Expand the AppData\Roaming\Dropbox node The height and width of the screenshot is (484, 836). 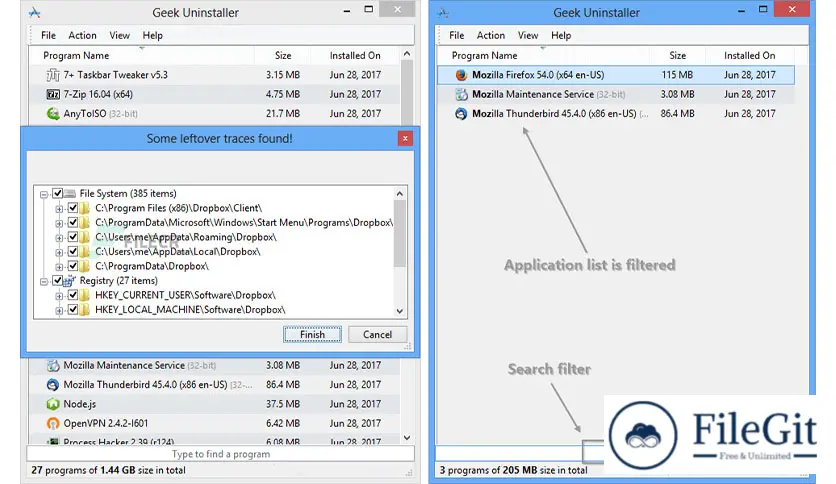(59, 238)
